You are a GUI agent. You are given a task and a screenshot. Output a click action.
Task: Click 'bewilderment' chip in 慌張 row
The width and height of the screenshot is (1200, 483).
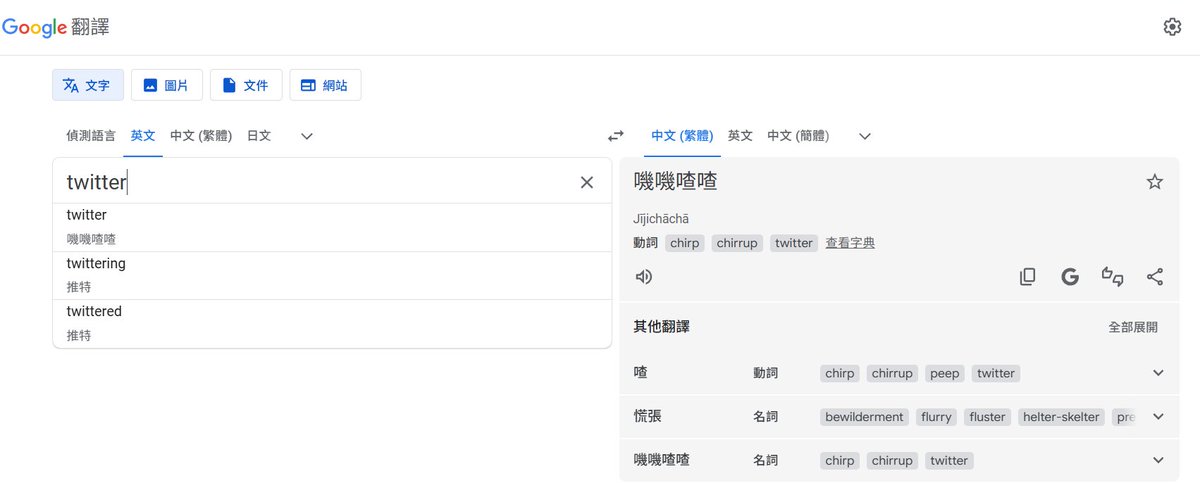click(x=865, y=417)
